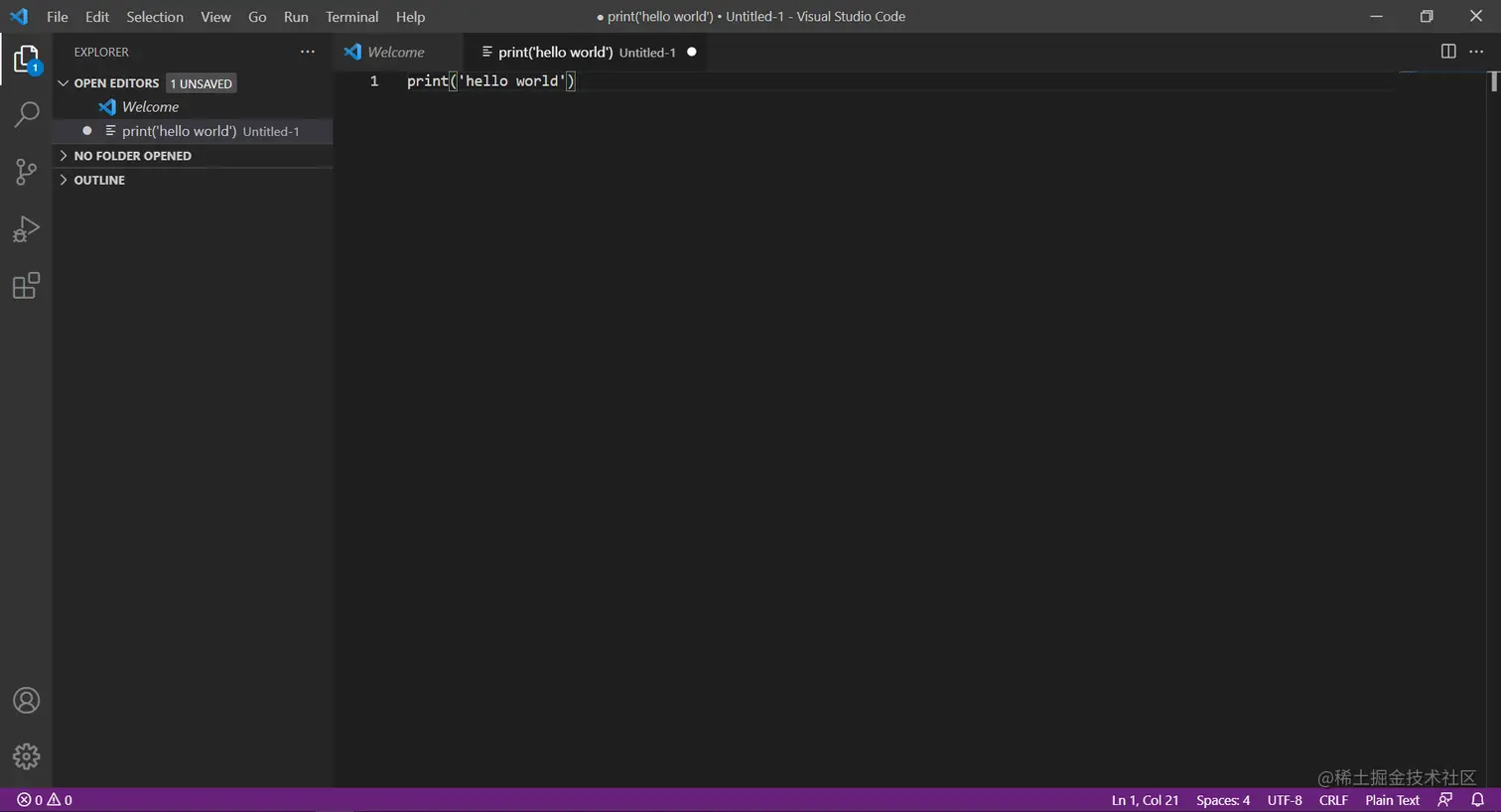
Task: Change line ending via CRLF indicator
Action: [x=1333, y=800]
